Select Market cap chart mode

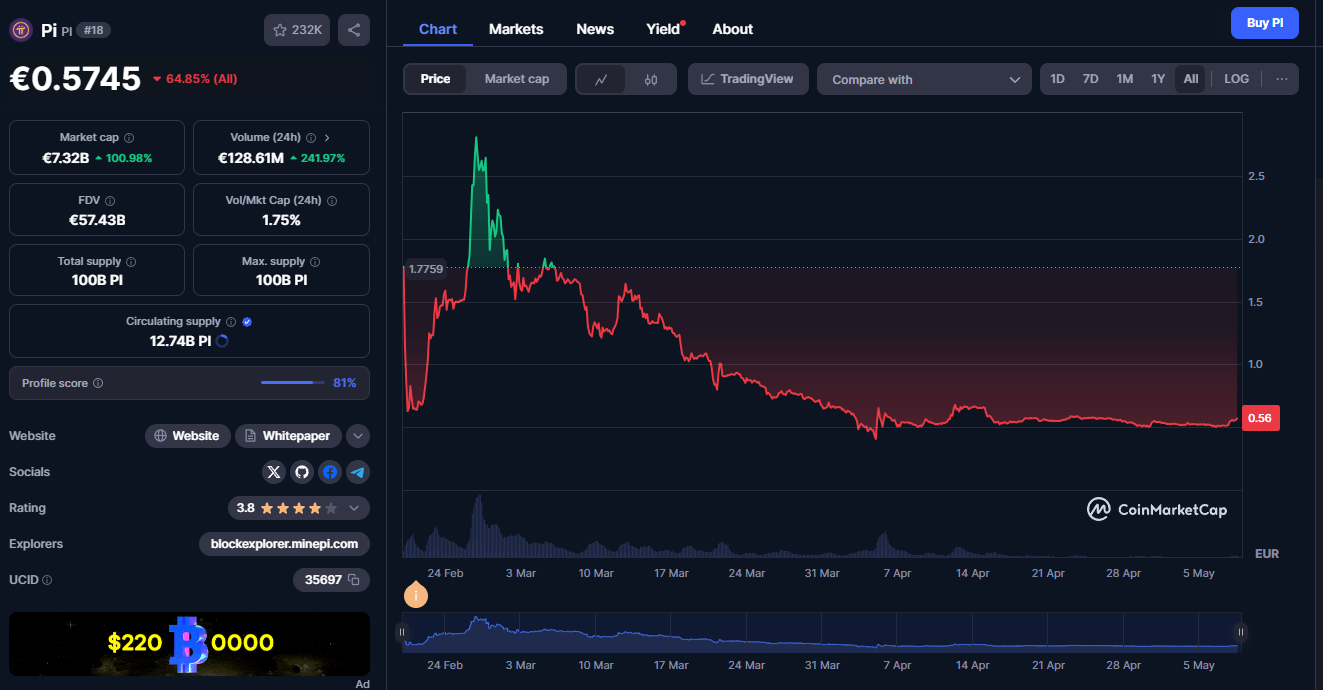point(517,79)
